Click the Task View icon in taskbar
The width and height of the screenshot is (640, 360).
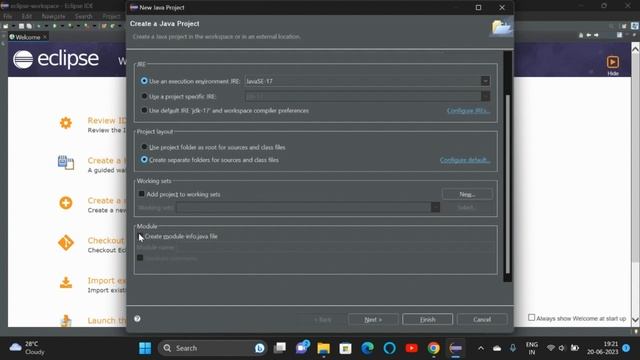click(x=280, y=348)
